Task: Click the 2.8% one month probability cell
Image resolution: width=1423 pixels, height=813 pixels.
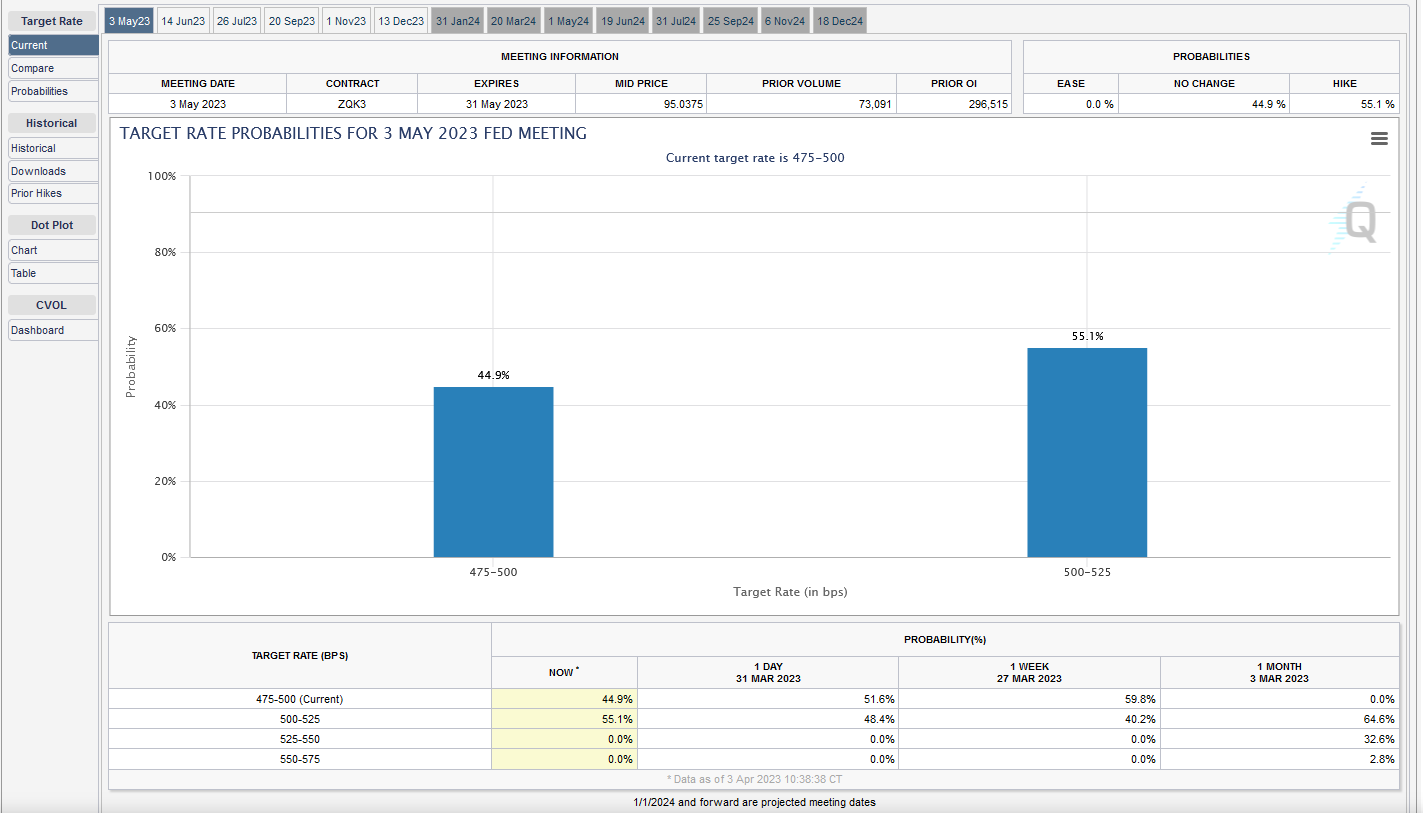Action: (1280, 759)
